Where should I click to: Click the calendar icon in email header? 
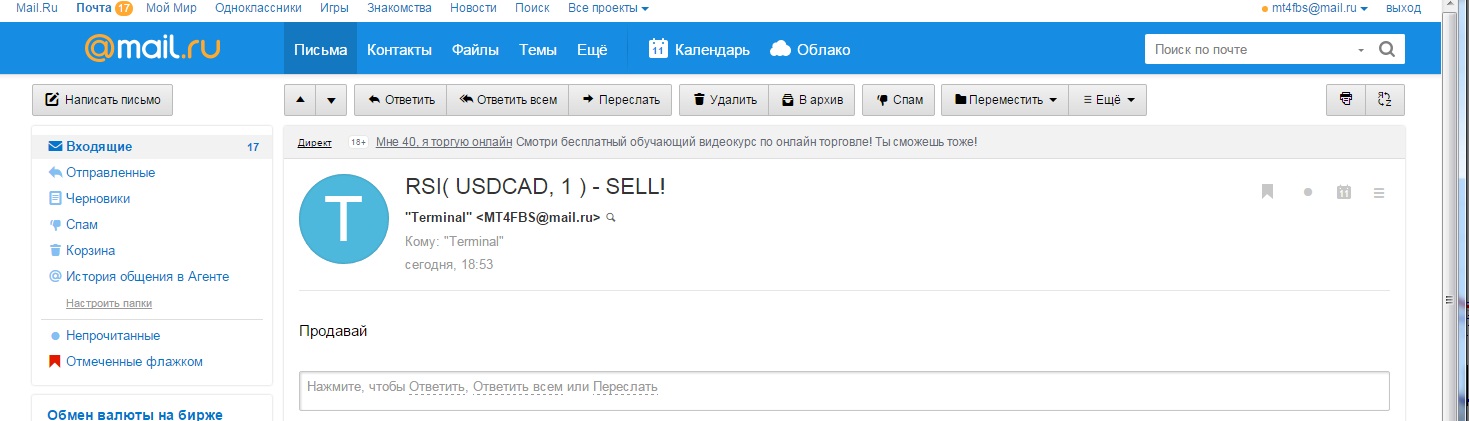click(1344, 193)
